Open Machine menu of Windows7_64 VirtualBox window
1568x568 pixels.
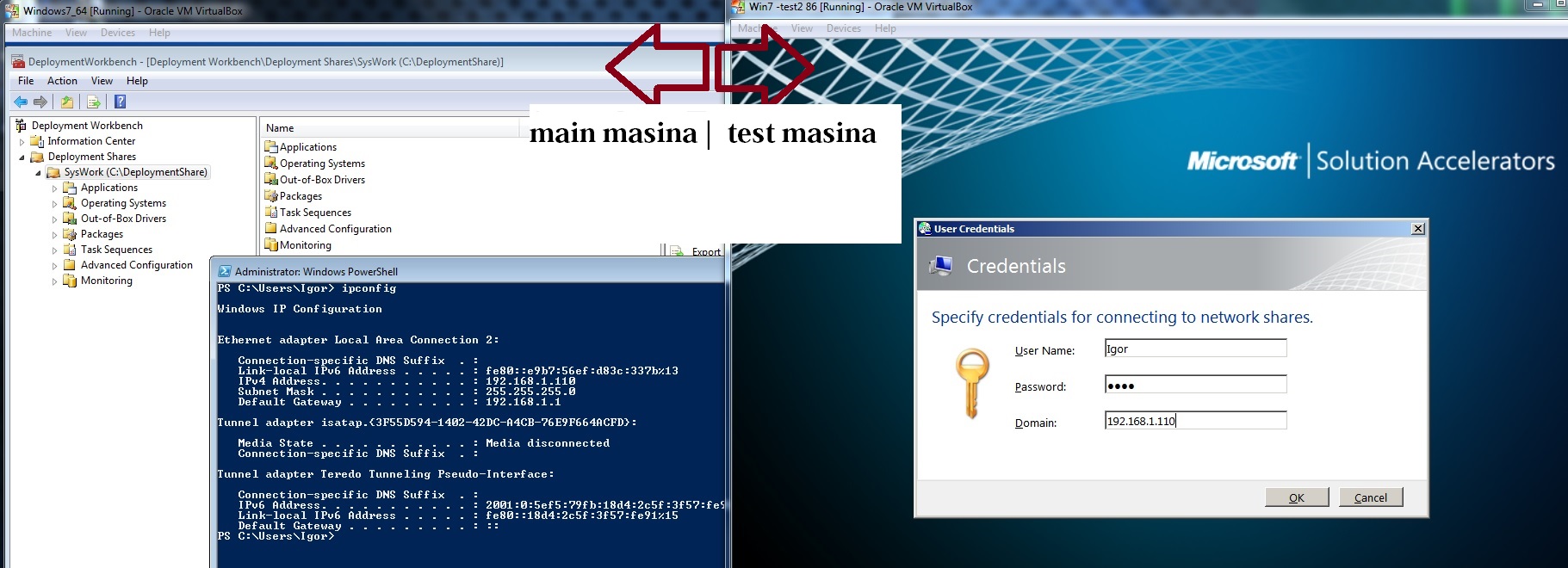point(32,33)
